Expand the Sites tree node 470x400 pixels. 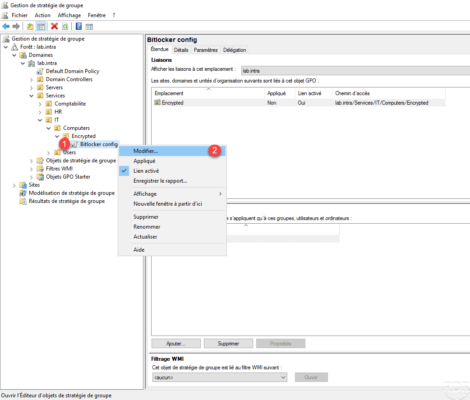point(14,185)
